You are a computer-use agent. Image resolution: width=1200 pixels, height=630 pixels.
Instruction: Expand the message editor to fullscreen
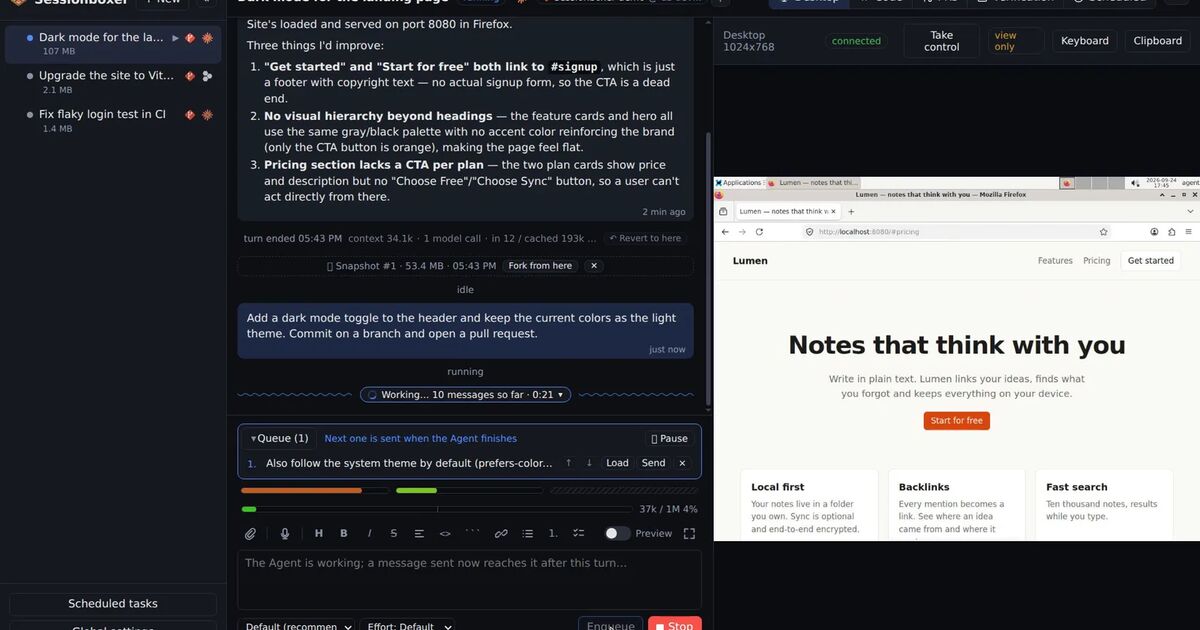coord(689,533)
